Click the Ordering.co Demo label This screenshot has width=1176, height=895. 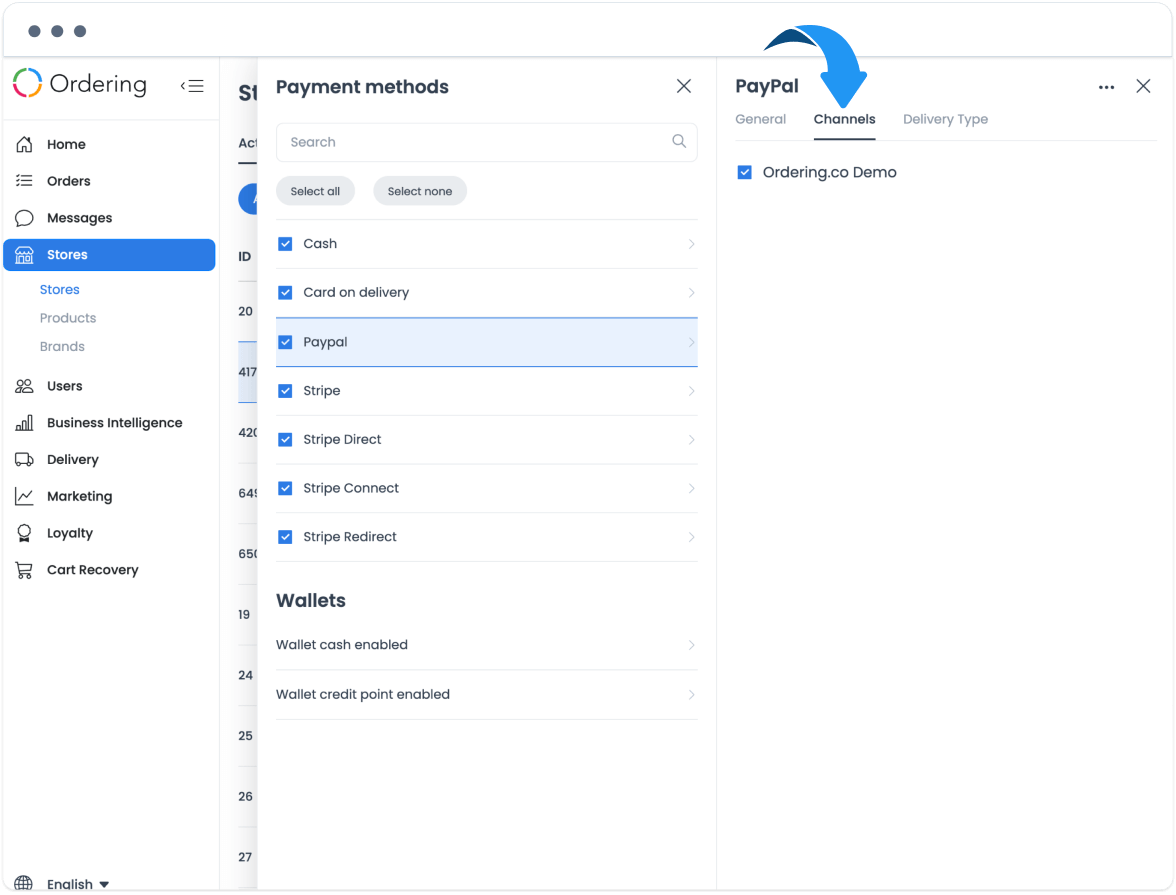(830, 173)
